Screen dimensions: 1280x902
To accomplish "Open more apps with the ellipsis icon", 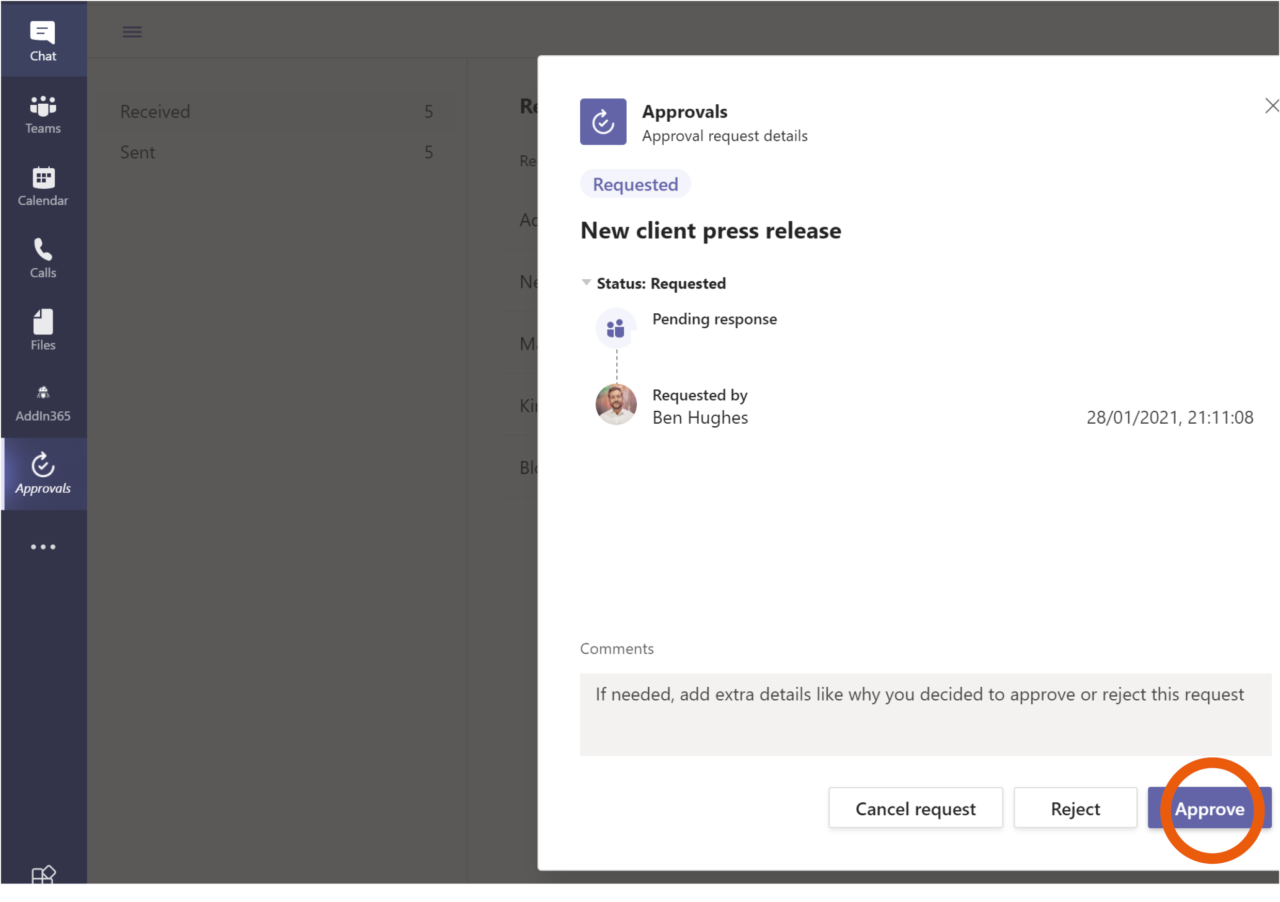I will (42, 546).
